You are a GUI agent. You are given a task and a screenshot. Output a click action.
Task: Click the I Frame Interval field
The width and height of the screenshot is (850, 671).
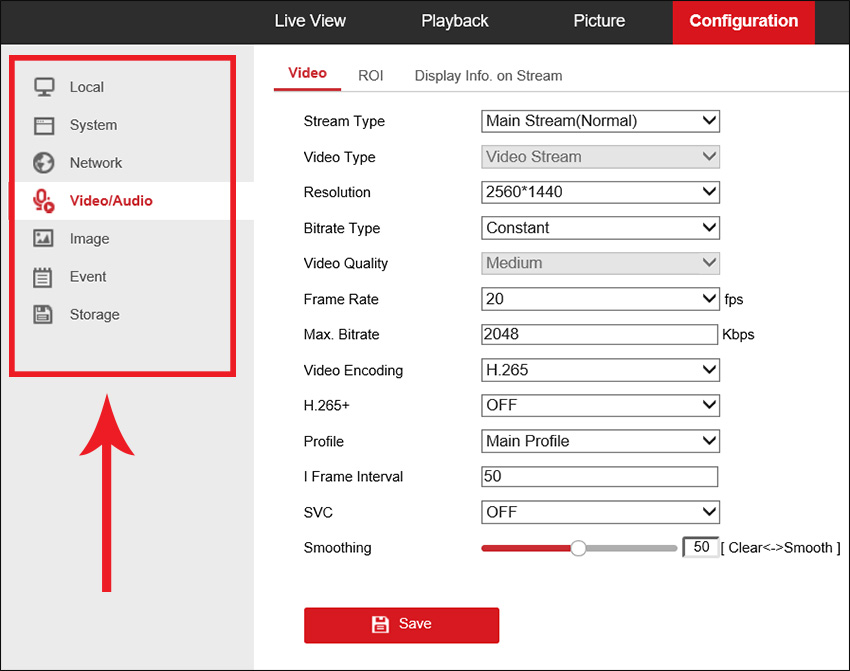[x=599, y=477]
